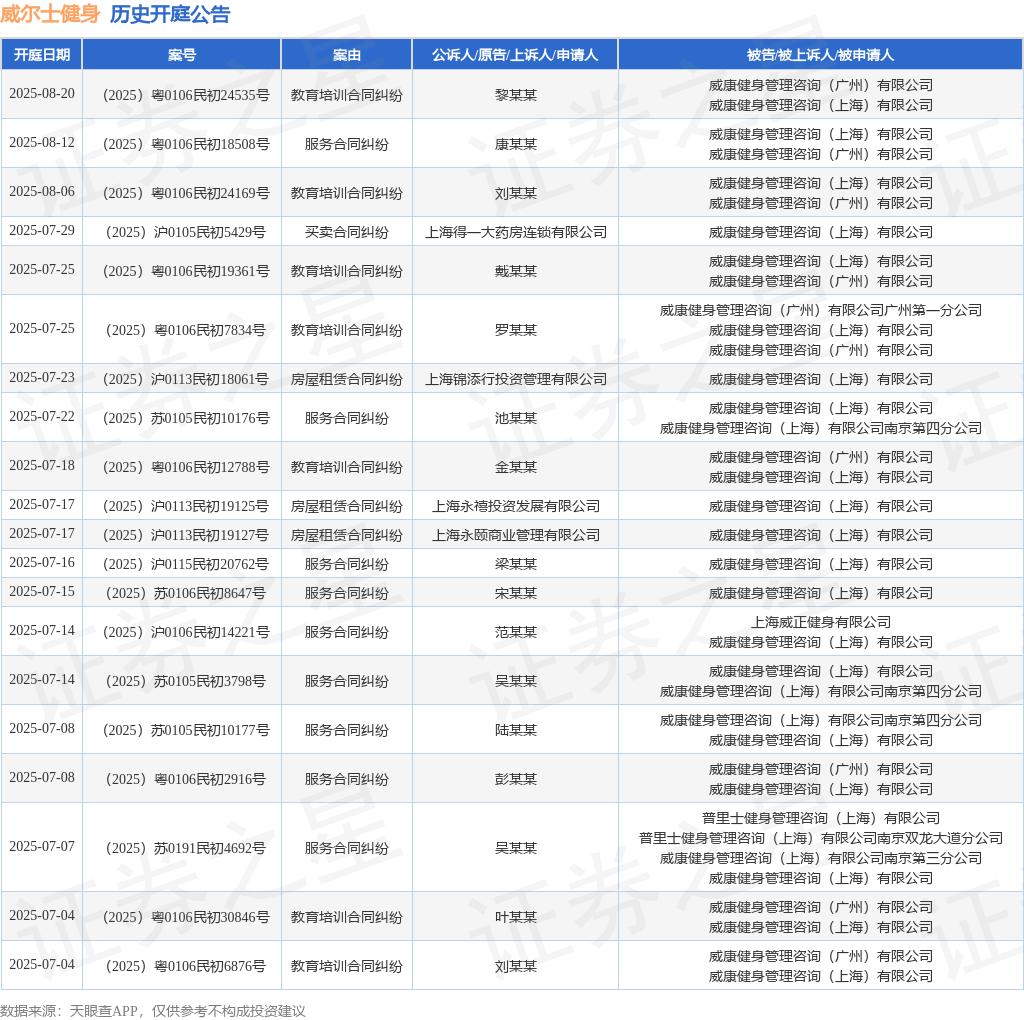Click case number 粤0106民初24535号

[x=186, y=95]
